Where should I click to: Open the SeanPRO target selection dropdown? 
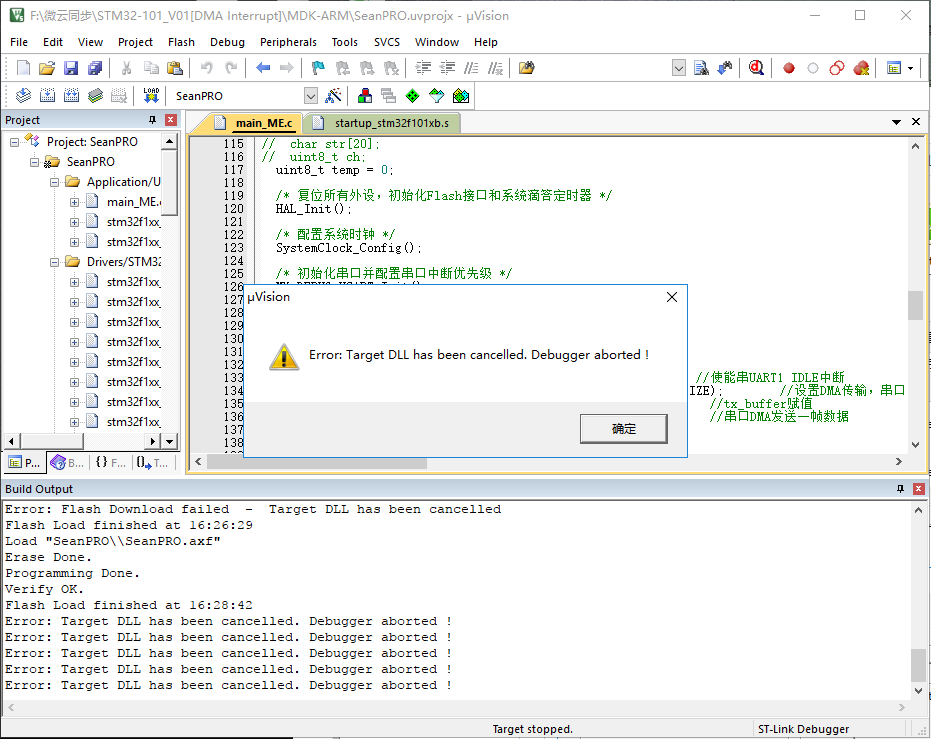click(x=311, y=96)
